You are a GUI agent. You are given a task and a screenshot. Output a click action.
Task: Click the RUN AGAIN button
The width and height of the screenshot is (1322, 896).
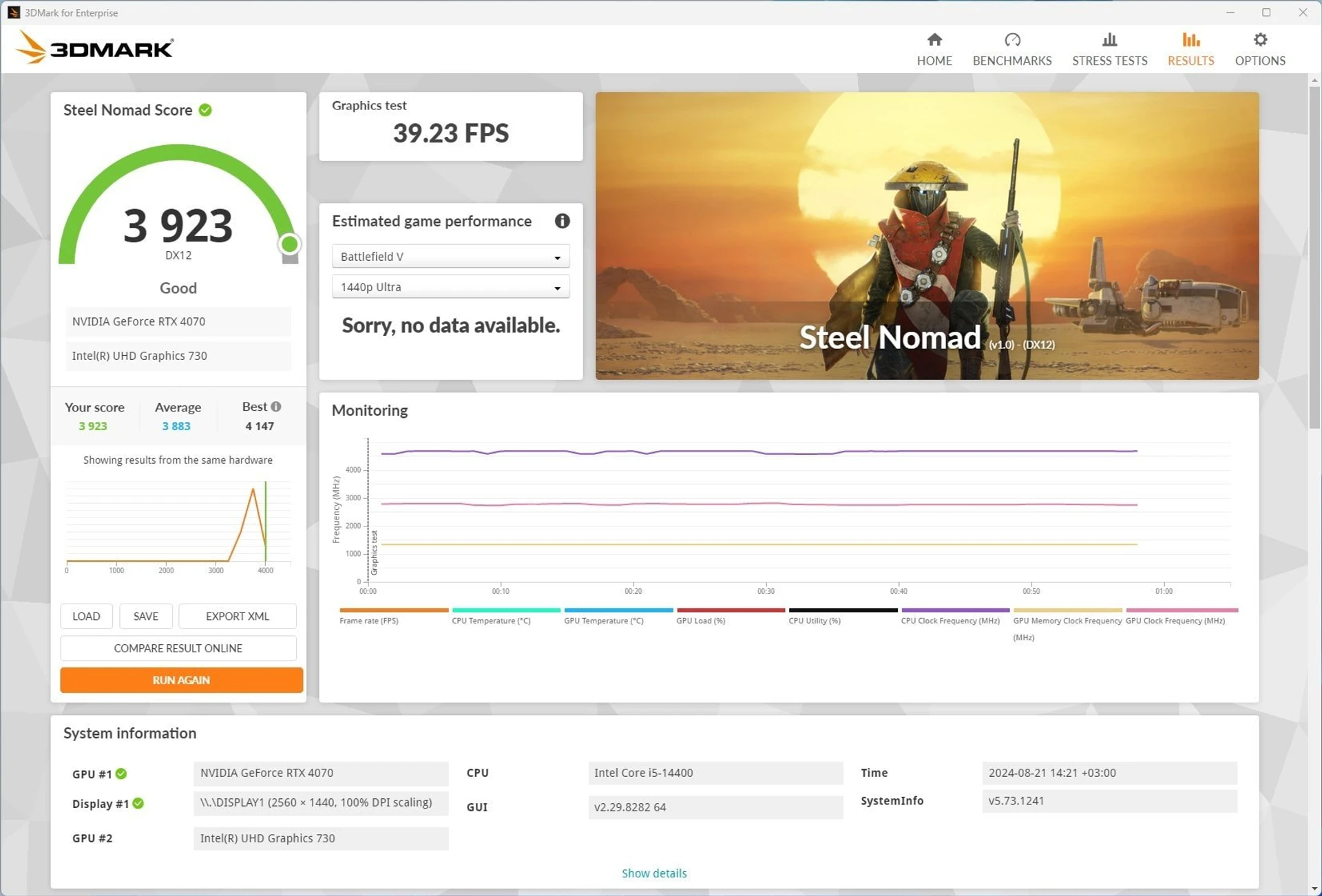[x=181, y=680]
